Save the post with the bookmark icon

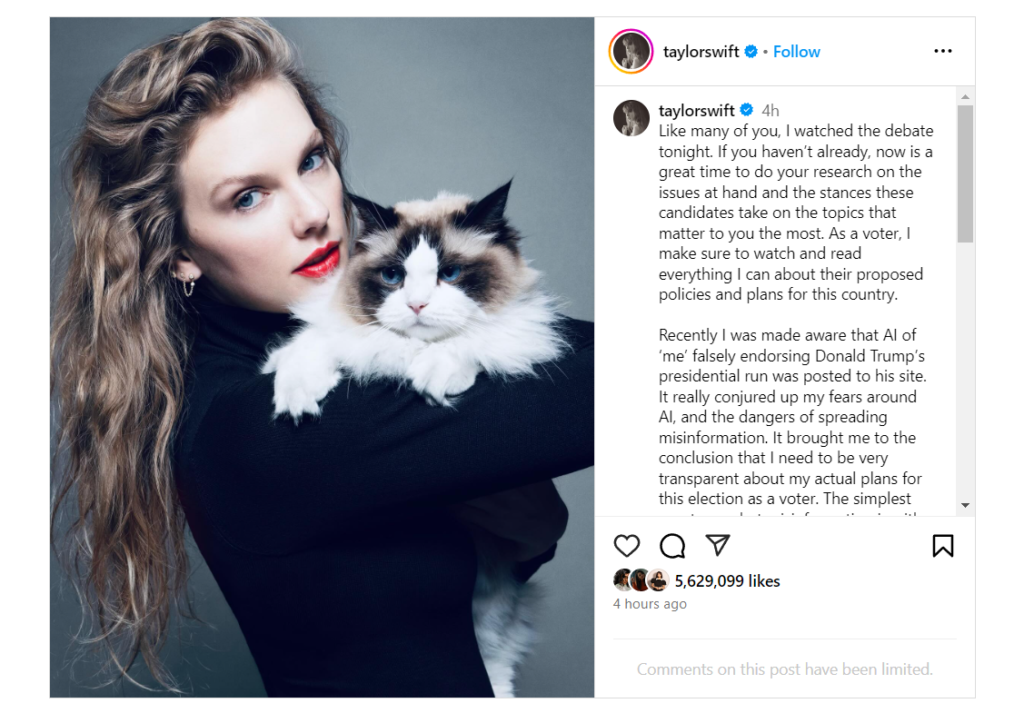[942, 545]
